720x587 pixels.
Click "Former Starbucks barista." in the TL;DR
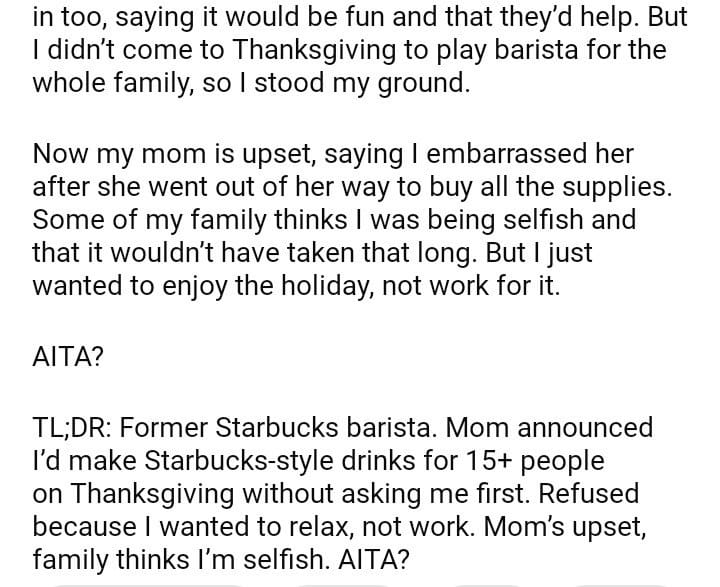(284, 428)
